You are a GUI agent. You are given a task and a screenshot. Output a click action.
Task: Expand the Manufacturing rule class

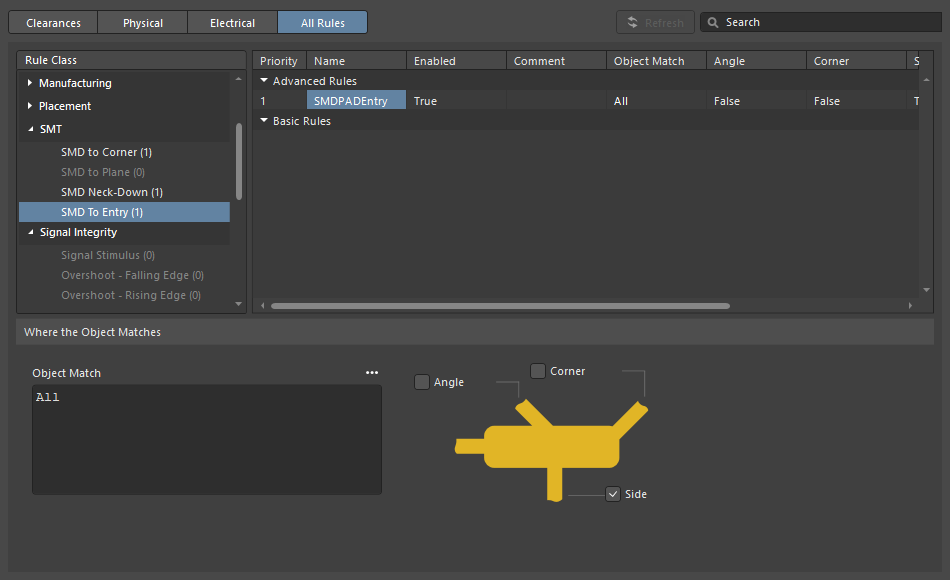[30, 83]
